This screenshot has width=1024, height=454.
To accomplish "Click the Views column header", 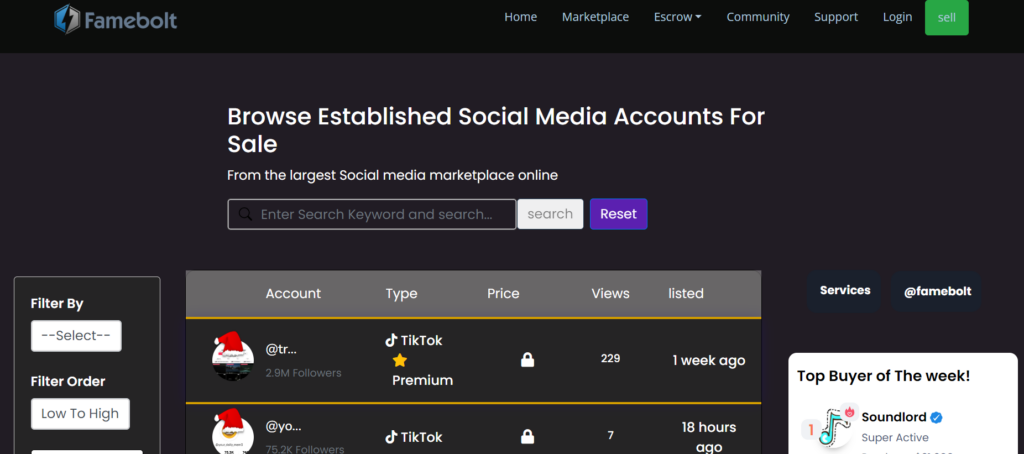I will click(x=610, y=294).
